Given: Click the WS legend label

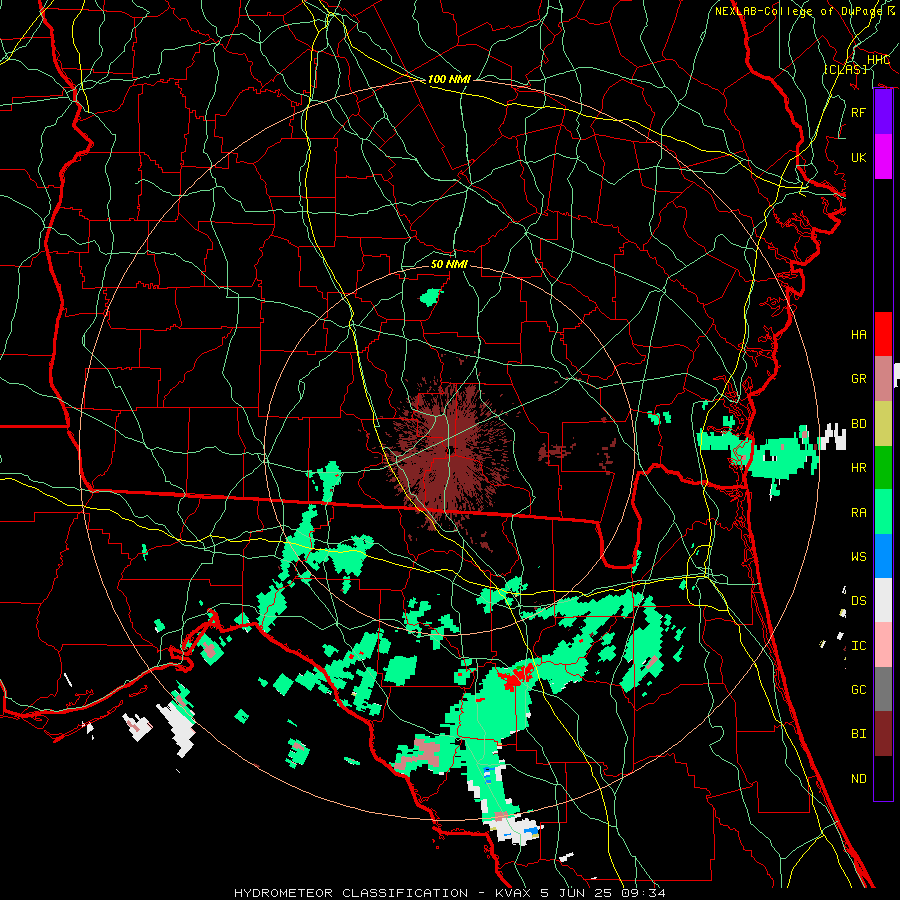Looking at the screenshot, I should [x=859, y=557].
